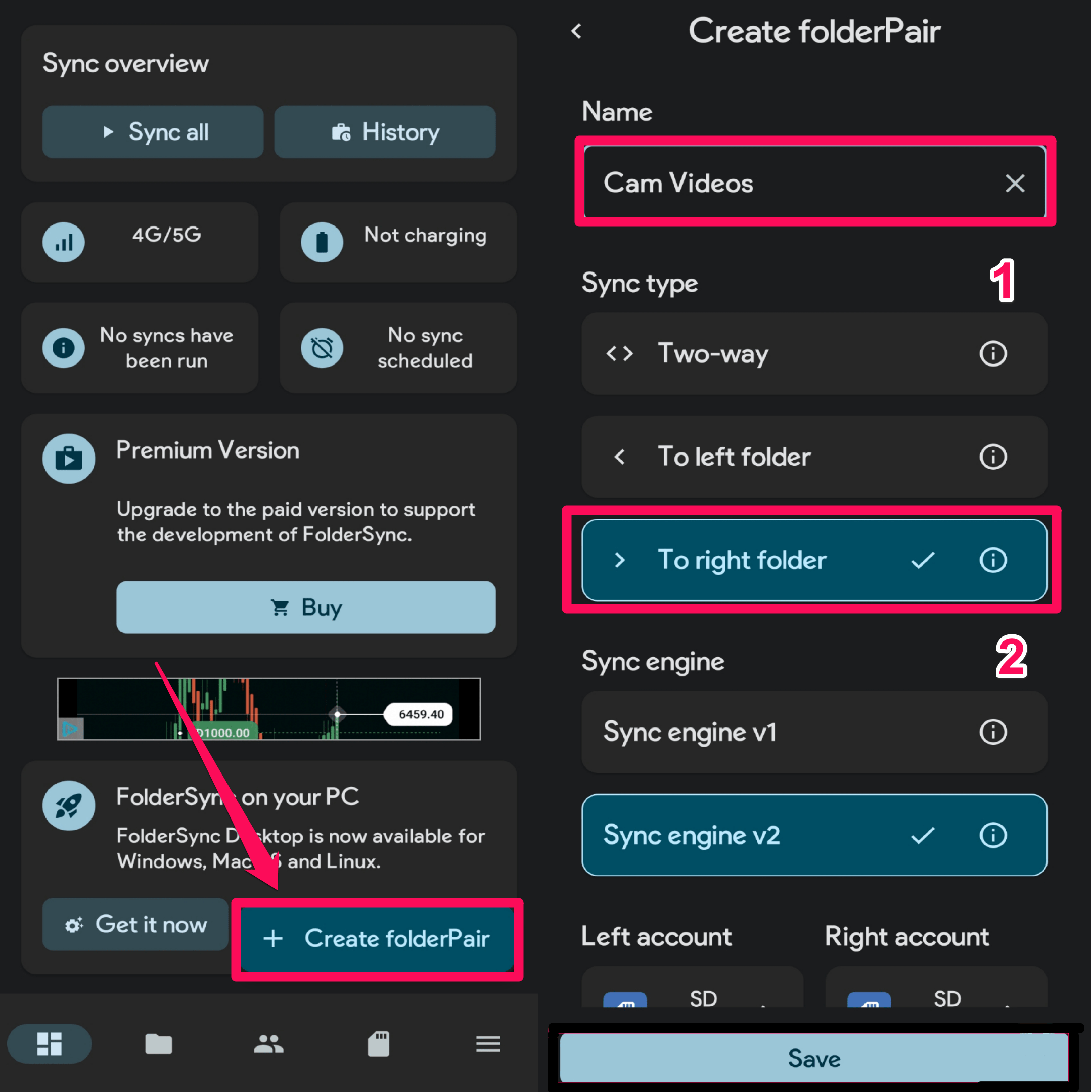Image resolution: width=1092 pixels, height=1092 pixels.
Task: Tap the 4G/5G network status icon
Action: 63,243
